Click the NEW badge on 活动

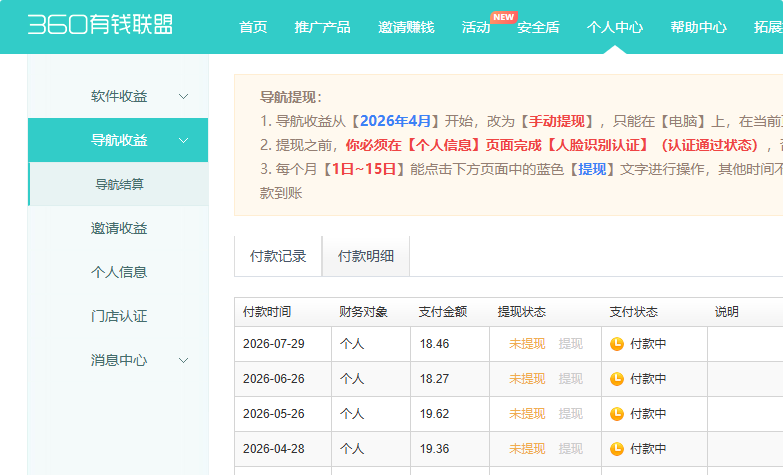click(503, 17)
